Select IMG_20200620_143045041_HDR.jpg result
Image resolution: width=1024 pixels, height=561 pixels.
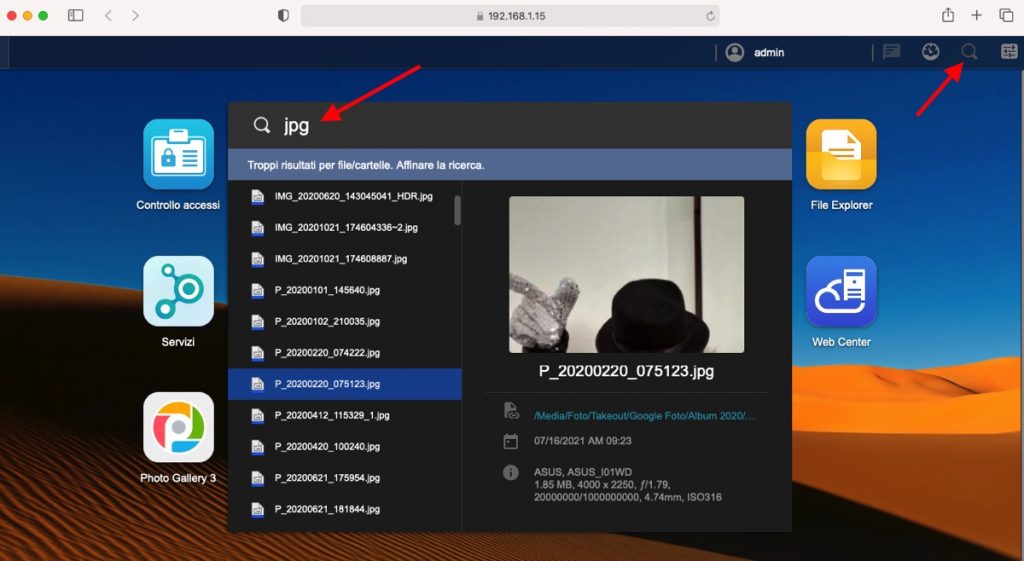coord(353,197)
